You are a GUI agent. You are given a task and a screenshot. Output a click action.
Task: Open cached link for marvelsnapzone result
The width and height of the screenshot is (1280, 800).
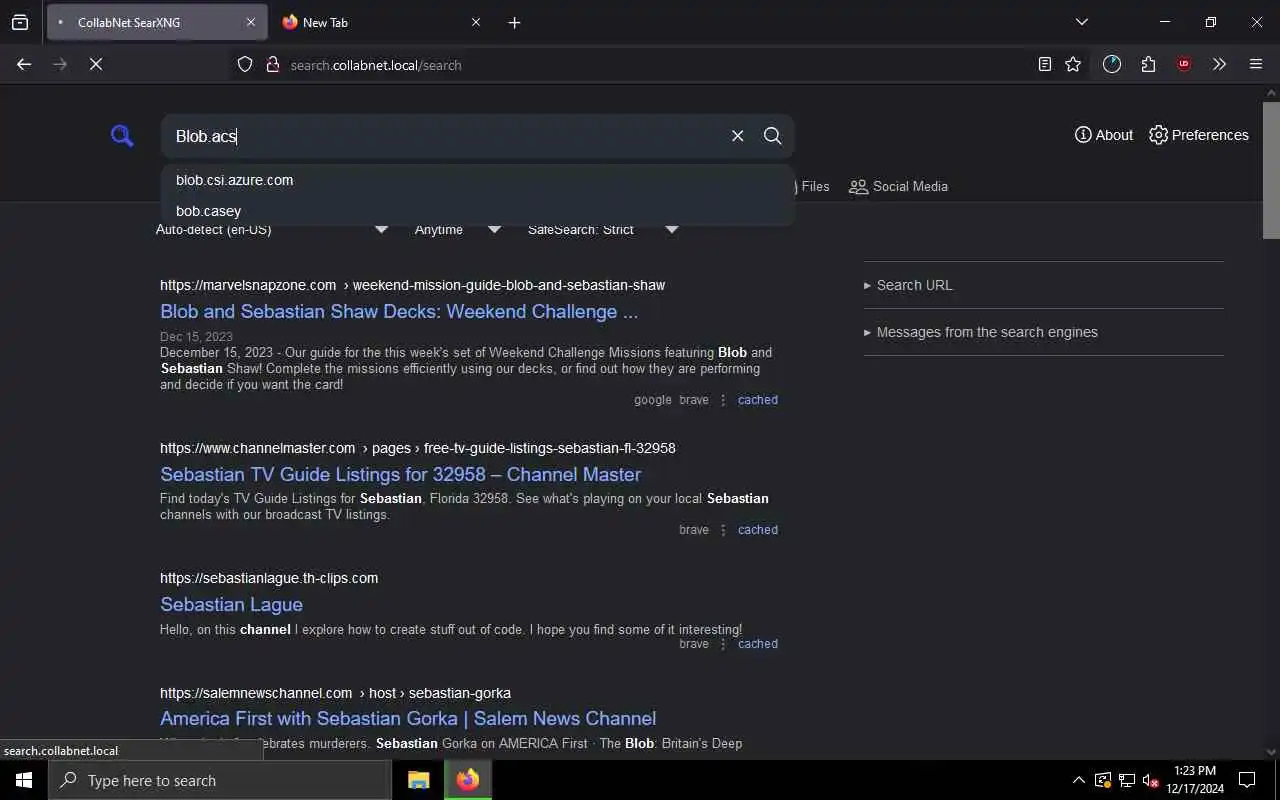(x=757, y=400)
